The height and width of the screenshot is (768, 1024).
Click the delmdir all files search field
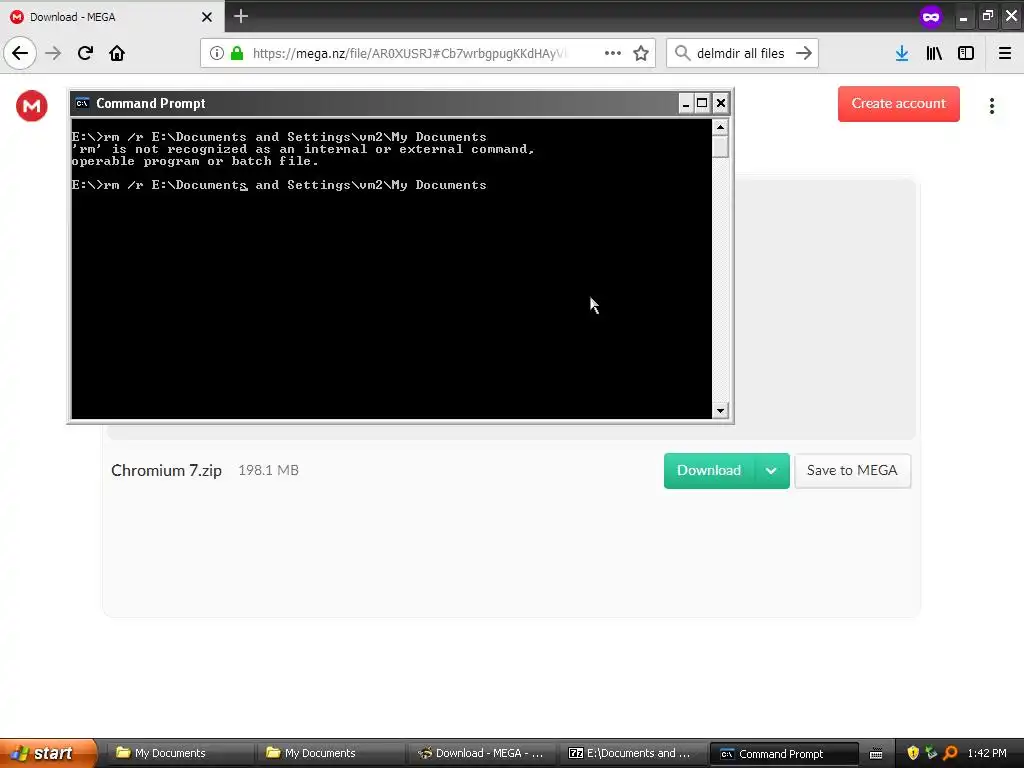coord(741,53)
